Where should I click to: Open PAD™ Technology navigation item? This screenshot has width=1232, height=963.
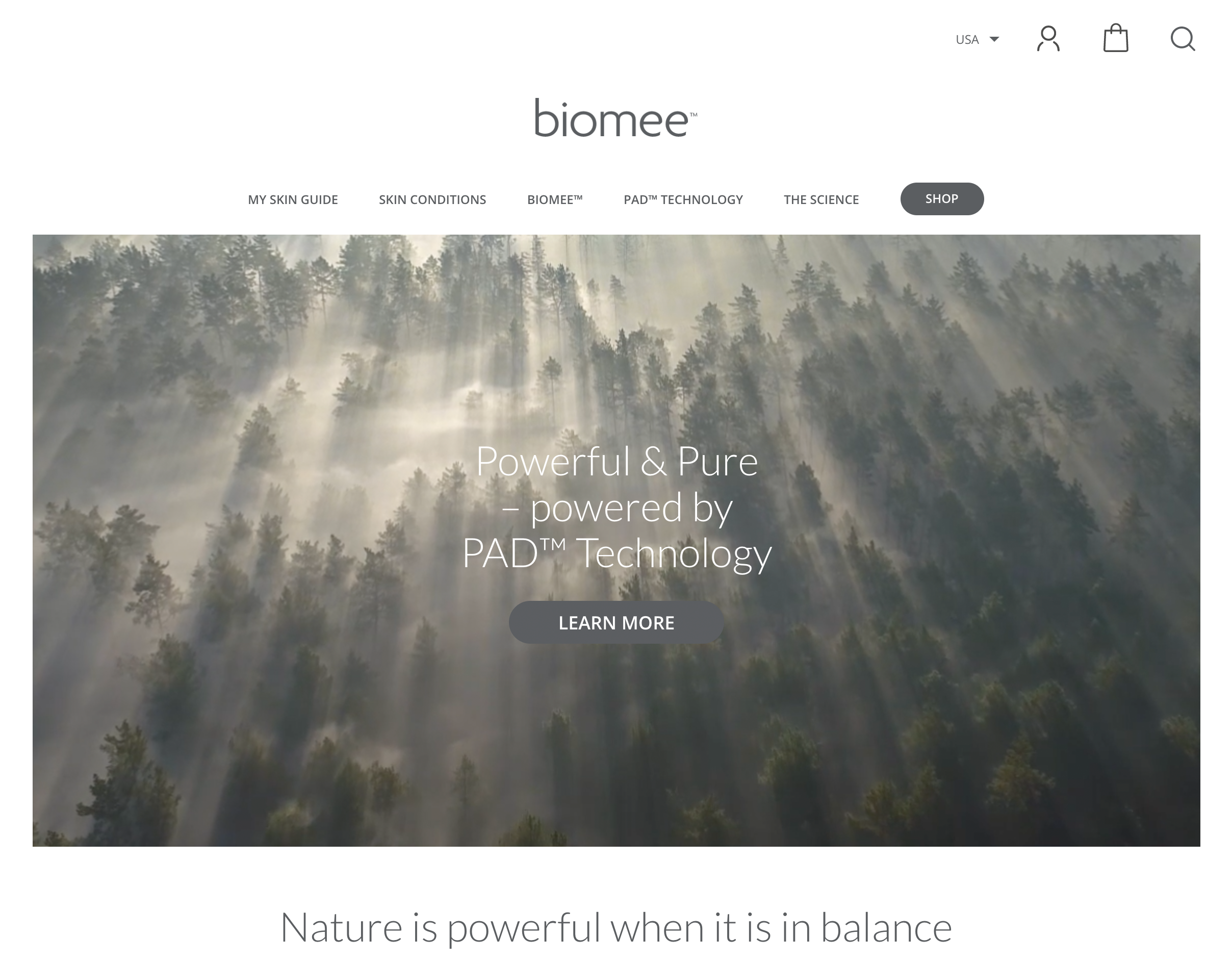click(683, 200)
